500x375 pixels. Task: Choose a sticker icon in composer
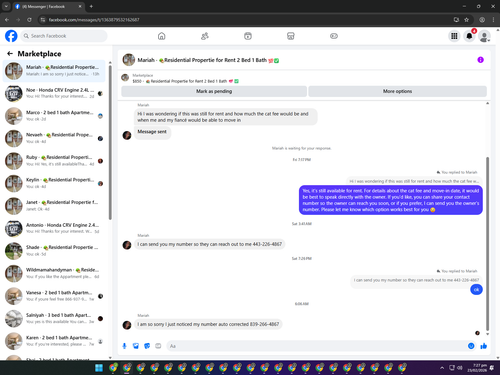[147, 346]
